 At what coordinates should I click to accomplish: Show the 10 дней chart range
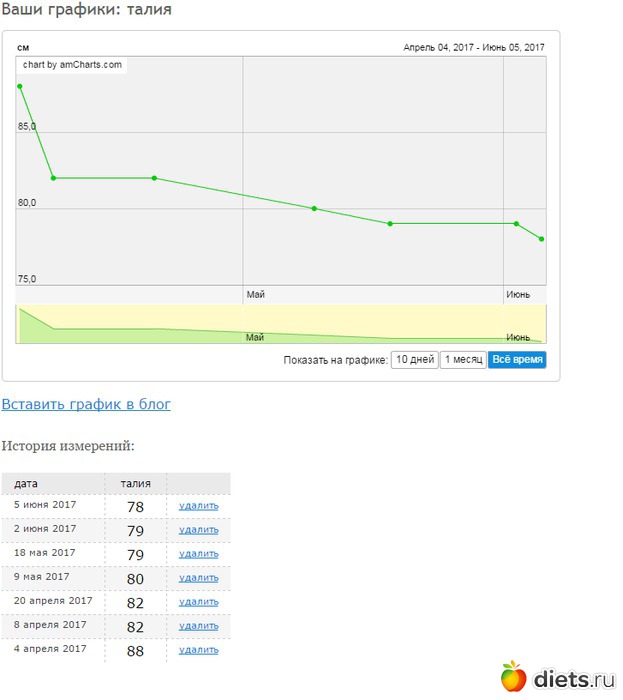(x=414, y=360)
